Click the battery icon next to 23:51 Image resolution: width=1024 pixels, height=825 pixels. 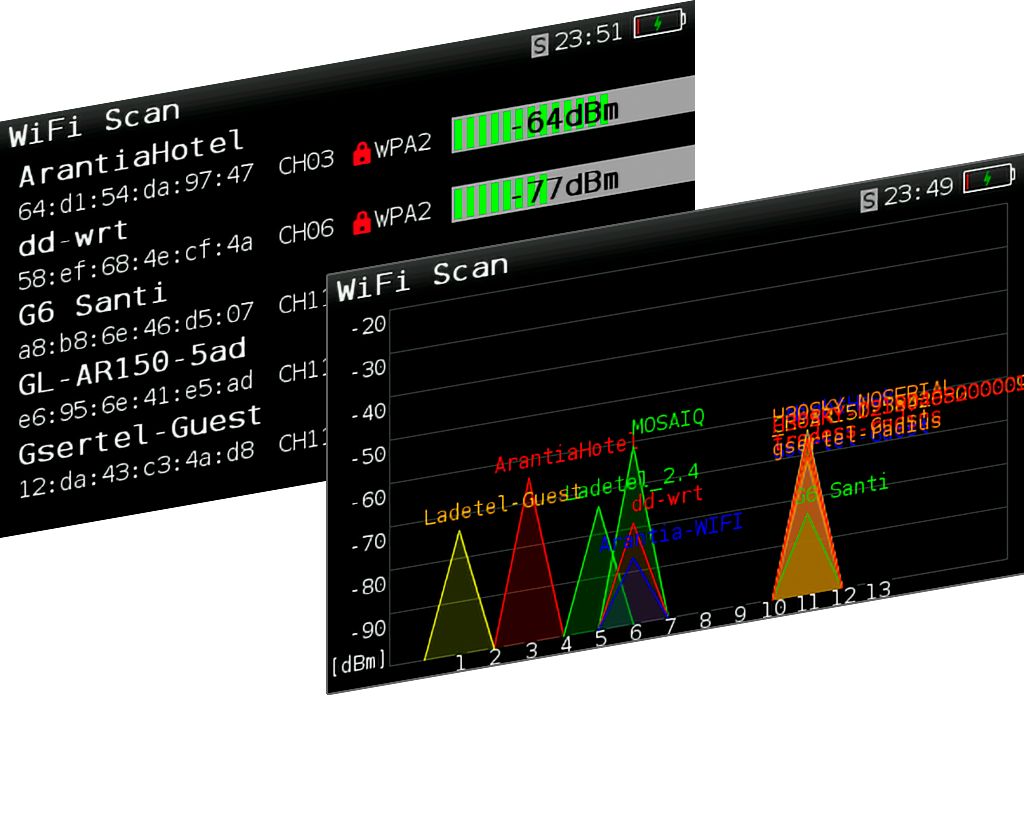660,22
